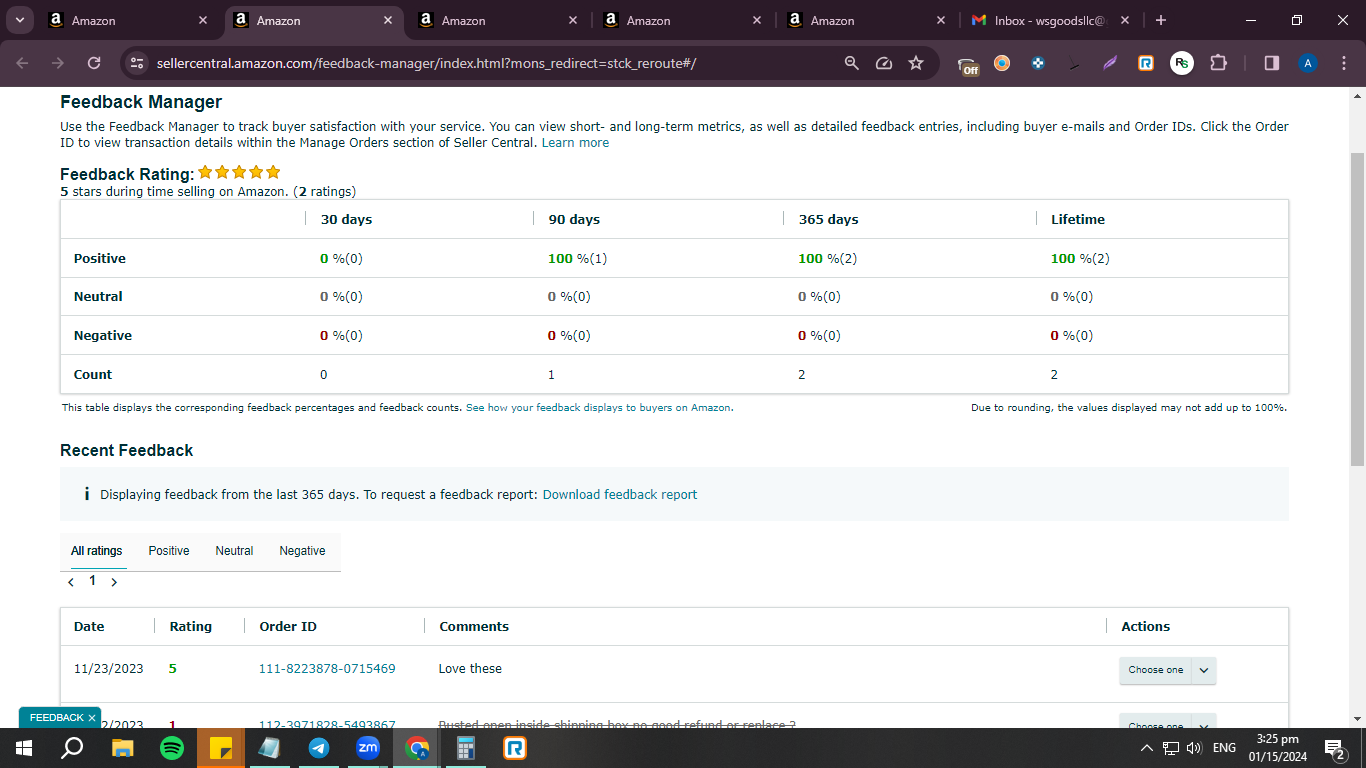
Task: Open 'Choose one' dropdown for Love these
Action: point(1167,670)
